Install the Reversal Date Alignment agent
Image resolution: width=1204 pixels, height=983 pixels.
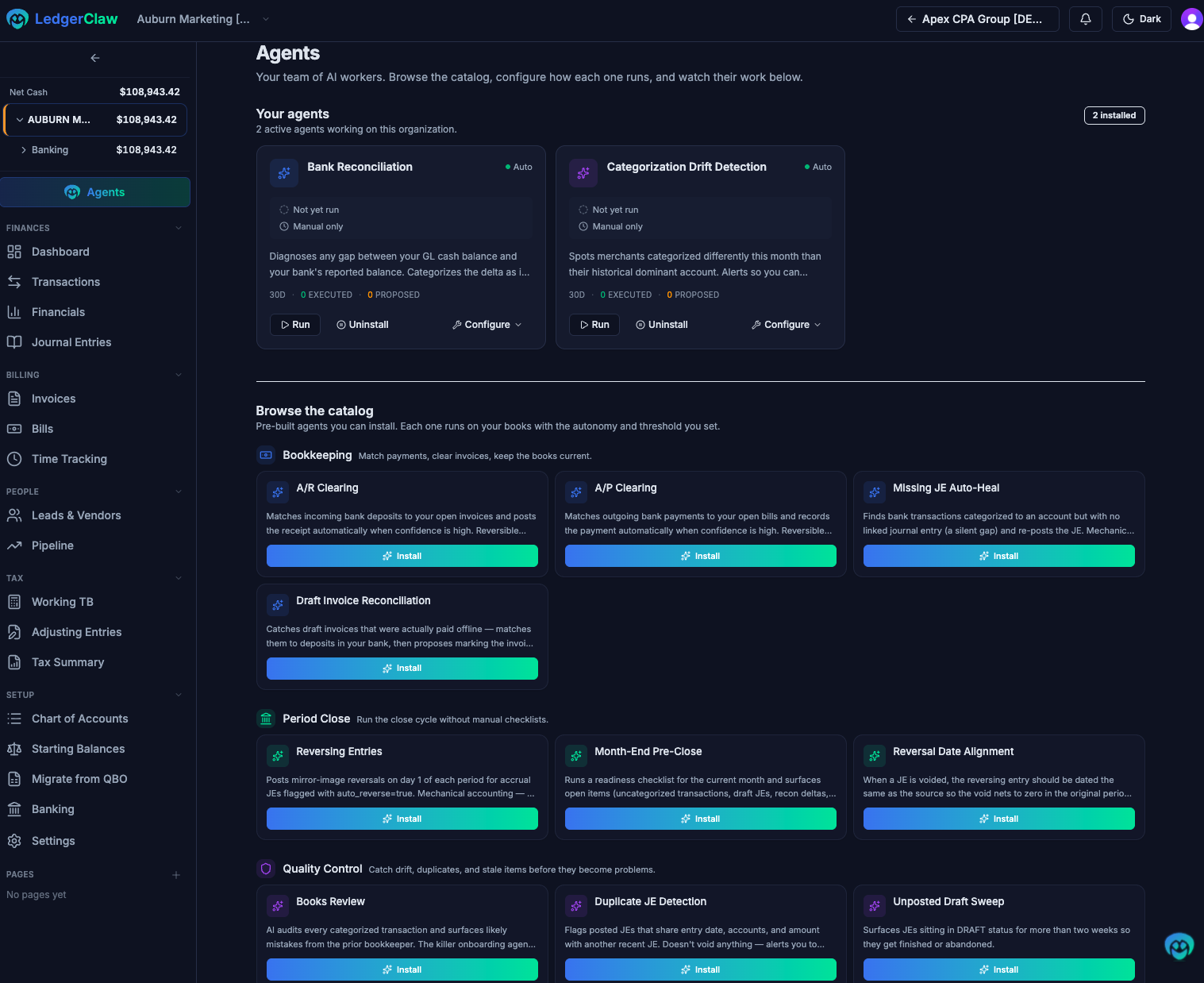(999, 819)
